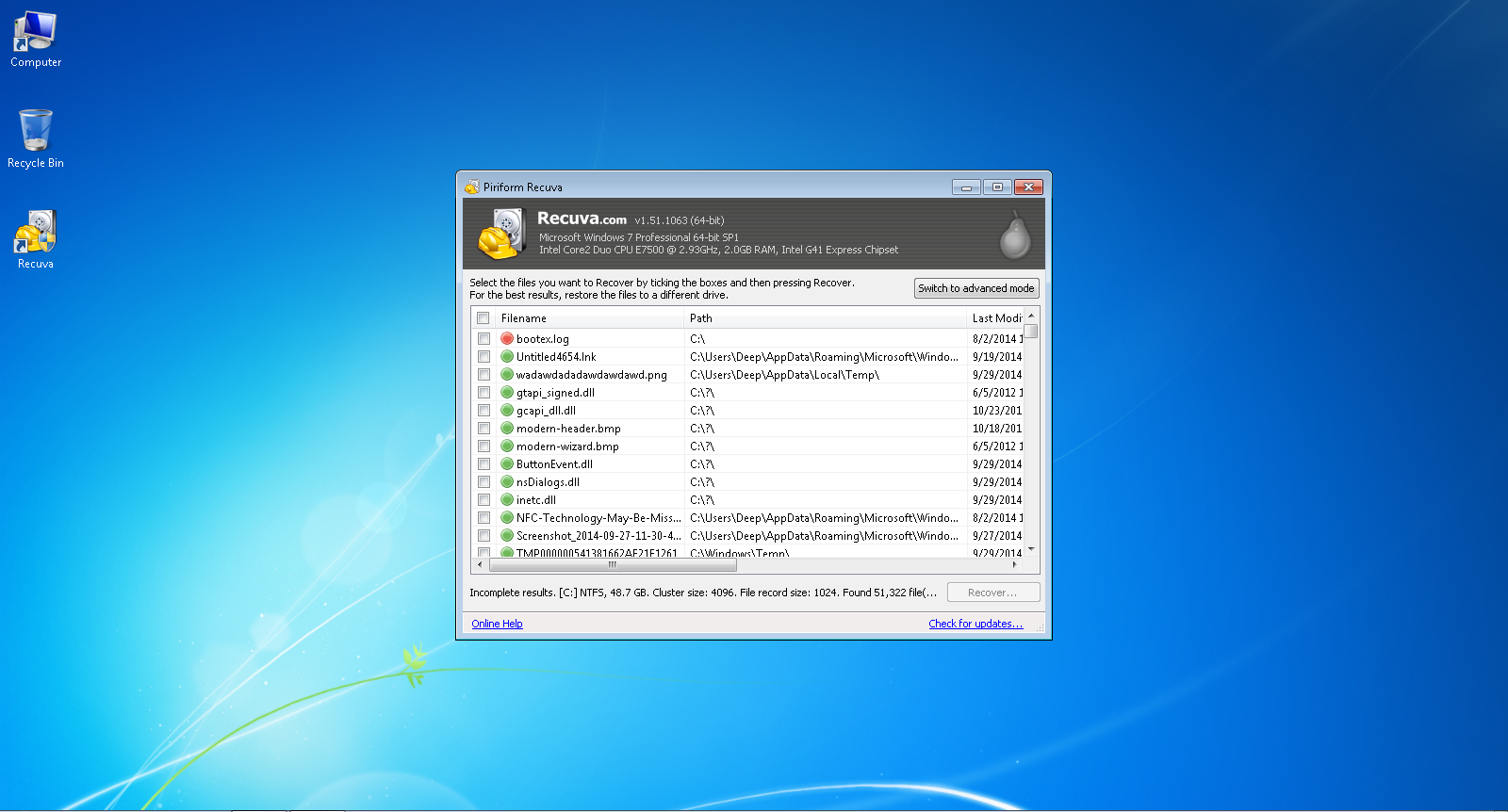Viewport: 1508px width, 812px height.
Task: Select the filename Screenshot_2014-09-27-11-30-4...
Action: pyautogui.click(x=598, y=536)
